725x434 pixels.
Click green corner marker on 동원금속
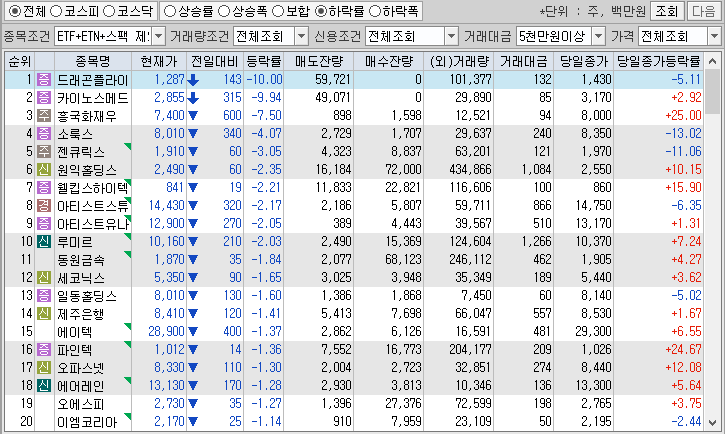[128, 254]
